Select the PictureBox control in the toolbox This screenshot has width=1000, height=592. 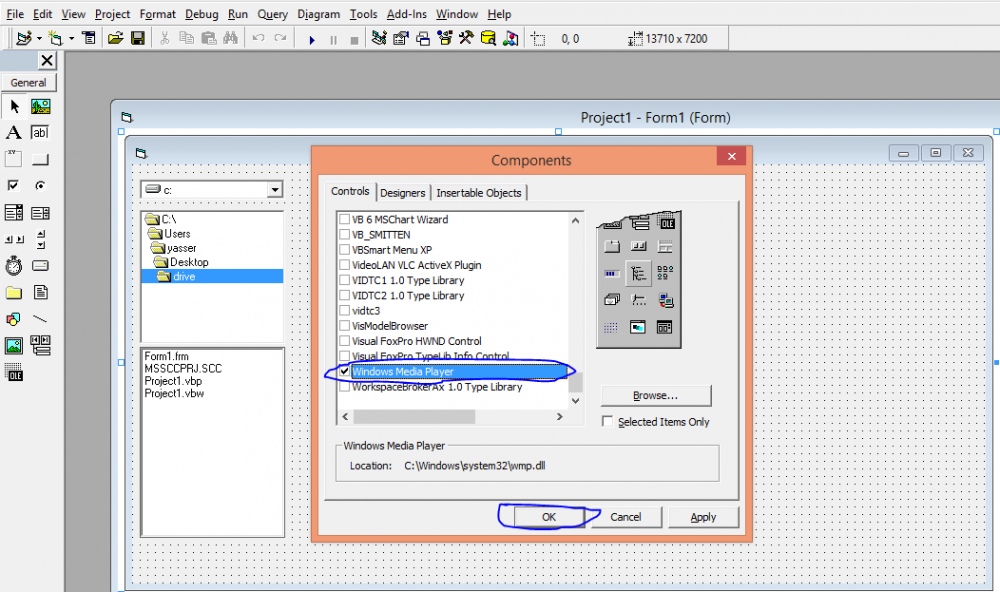tap(40, 107)
